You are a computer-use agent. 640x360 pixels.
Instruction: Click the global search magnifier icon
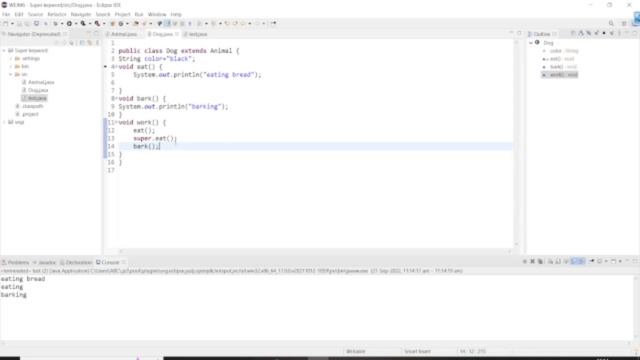point(611,24)
